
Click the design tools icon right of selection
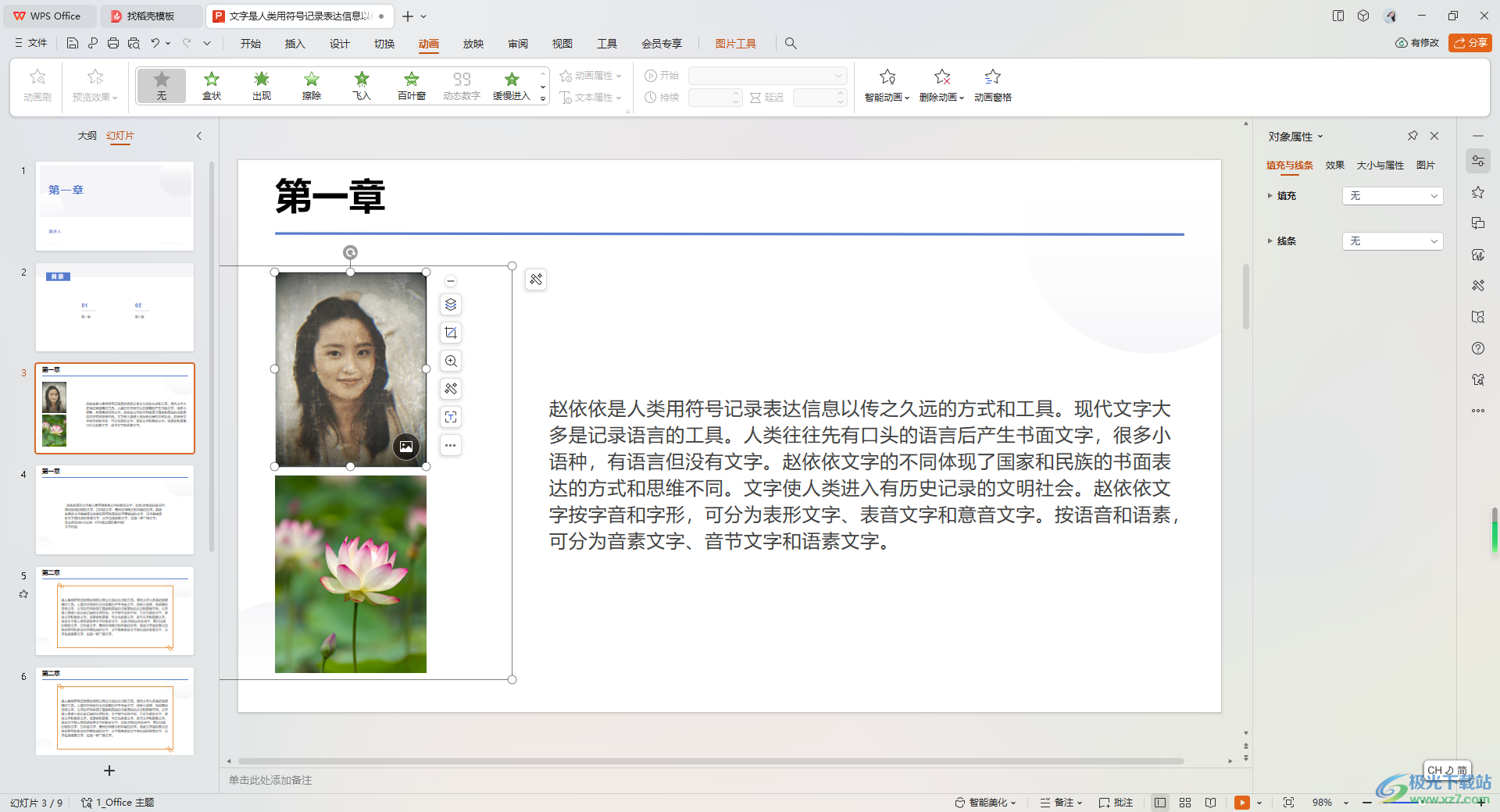pos(536,279)
